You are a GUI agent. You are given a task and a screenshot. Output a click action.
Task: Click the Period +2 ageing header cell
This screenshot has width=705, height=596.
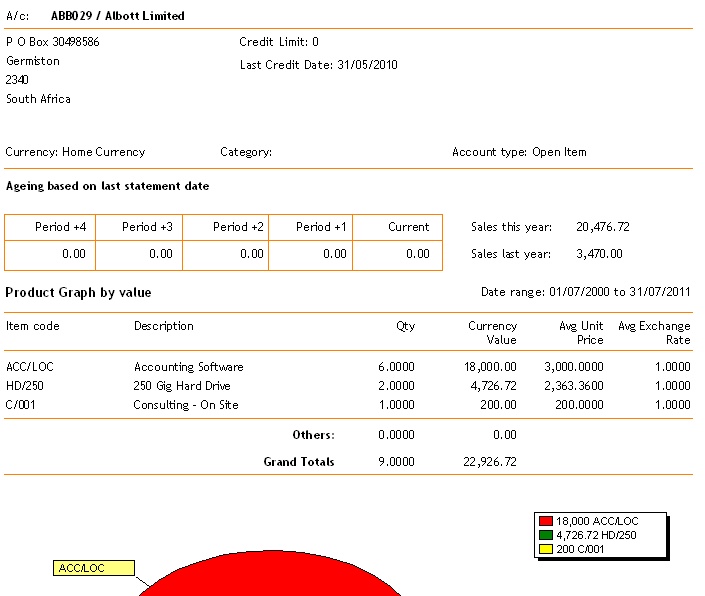point(238,227)
